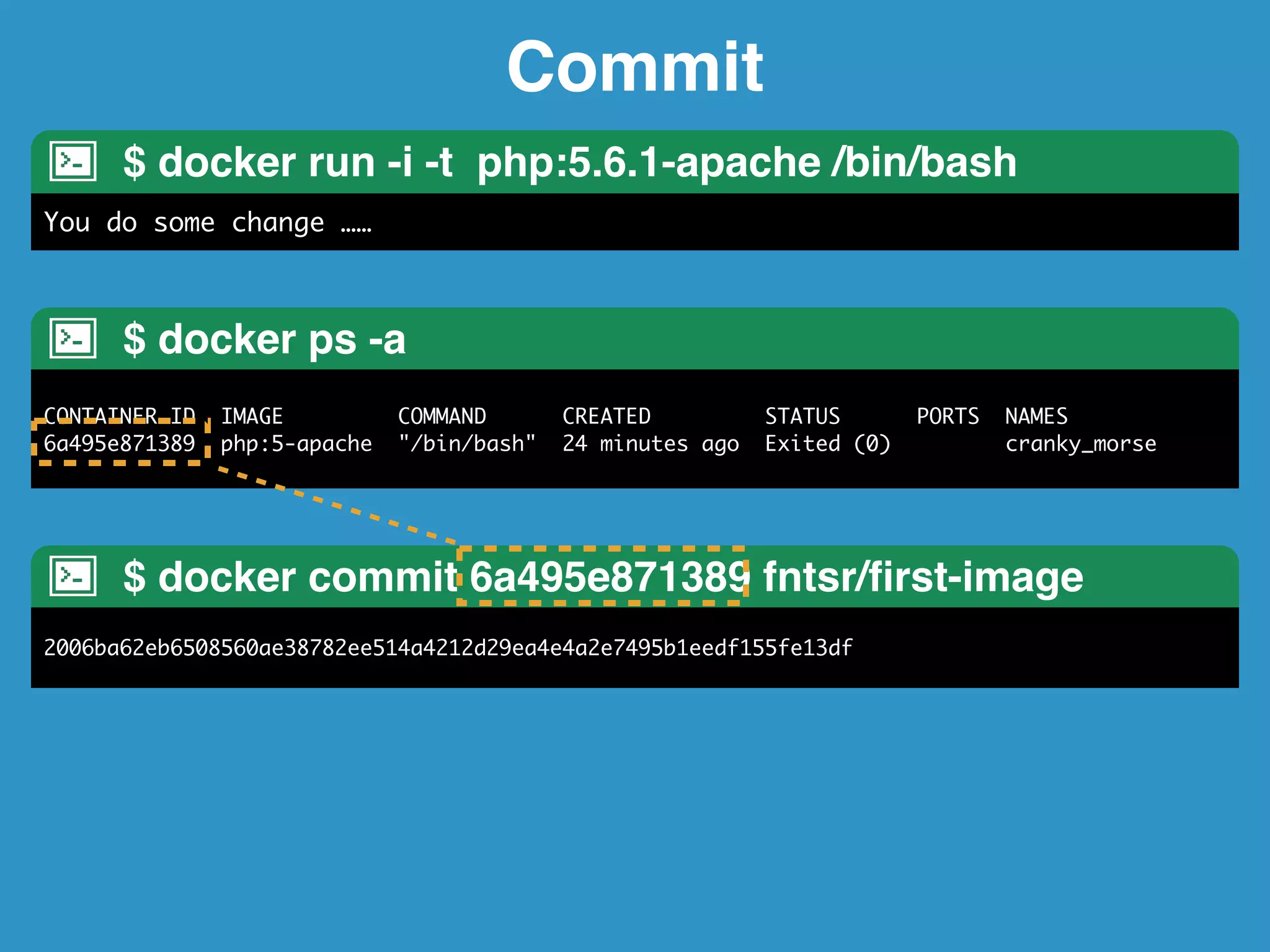1270x952 pixels.
Task: Click the "You do some change" output line
Action: click(208, 223)
